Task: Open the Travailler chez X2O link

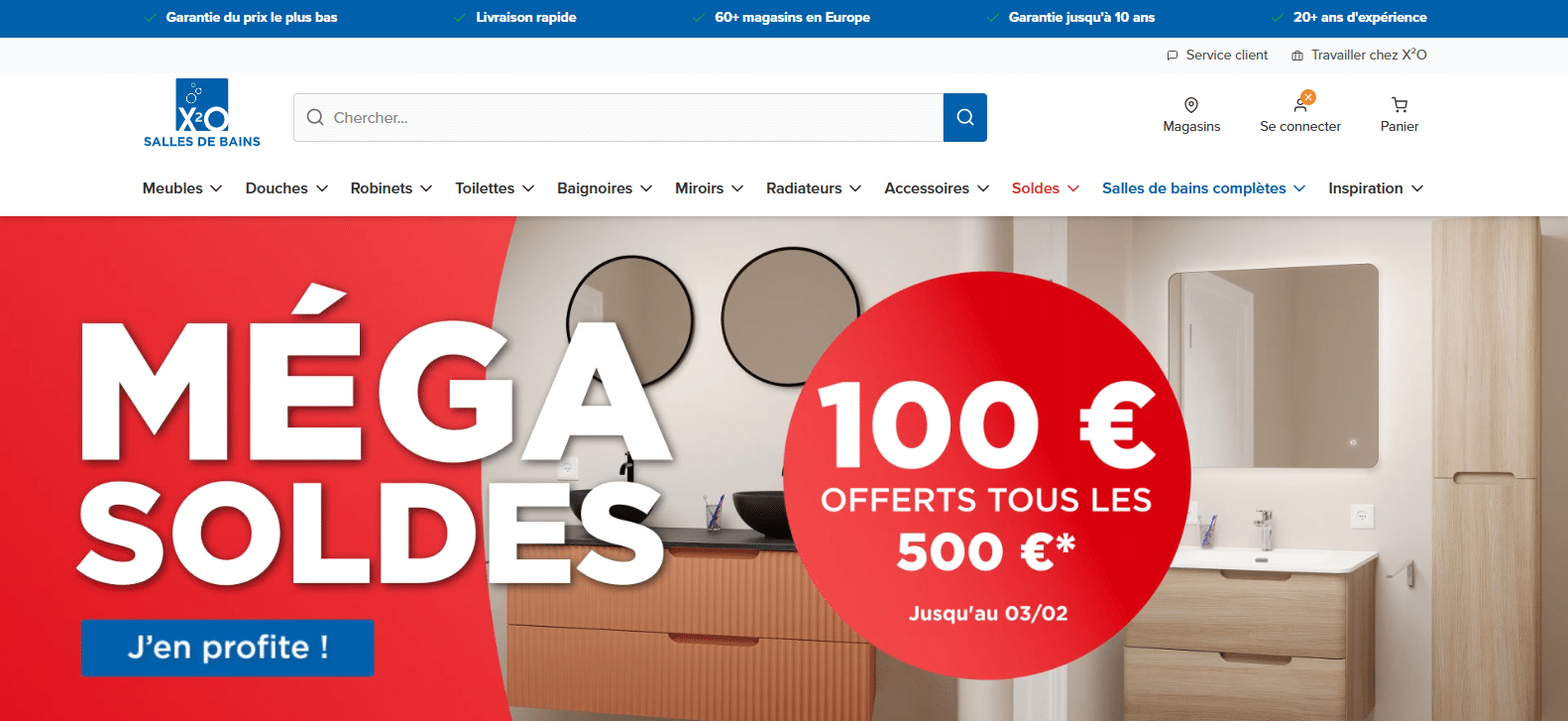Action: [x=1369, y=56]
